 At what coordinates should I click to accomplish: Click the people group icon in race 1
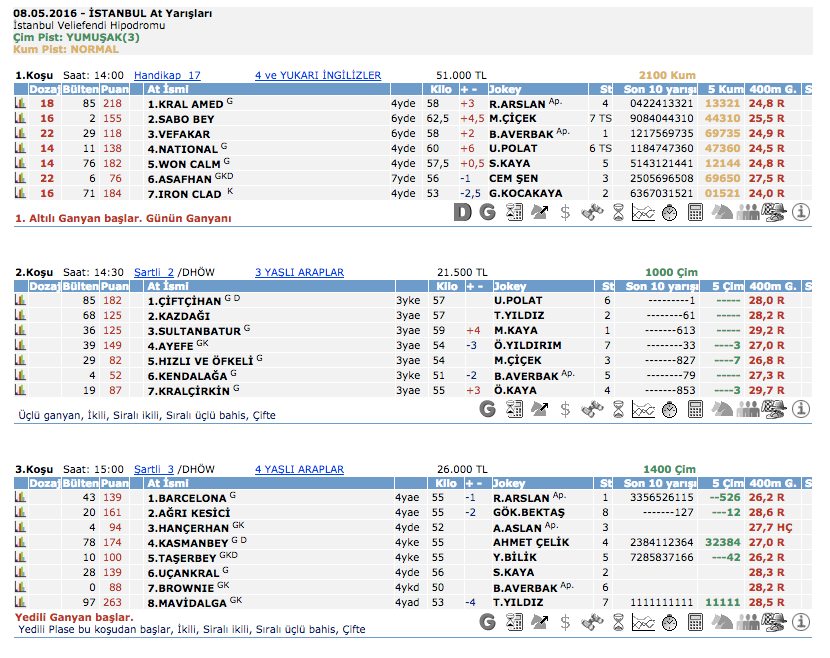coord(748,212)
